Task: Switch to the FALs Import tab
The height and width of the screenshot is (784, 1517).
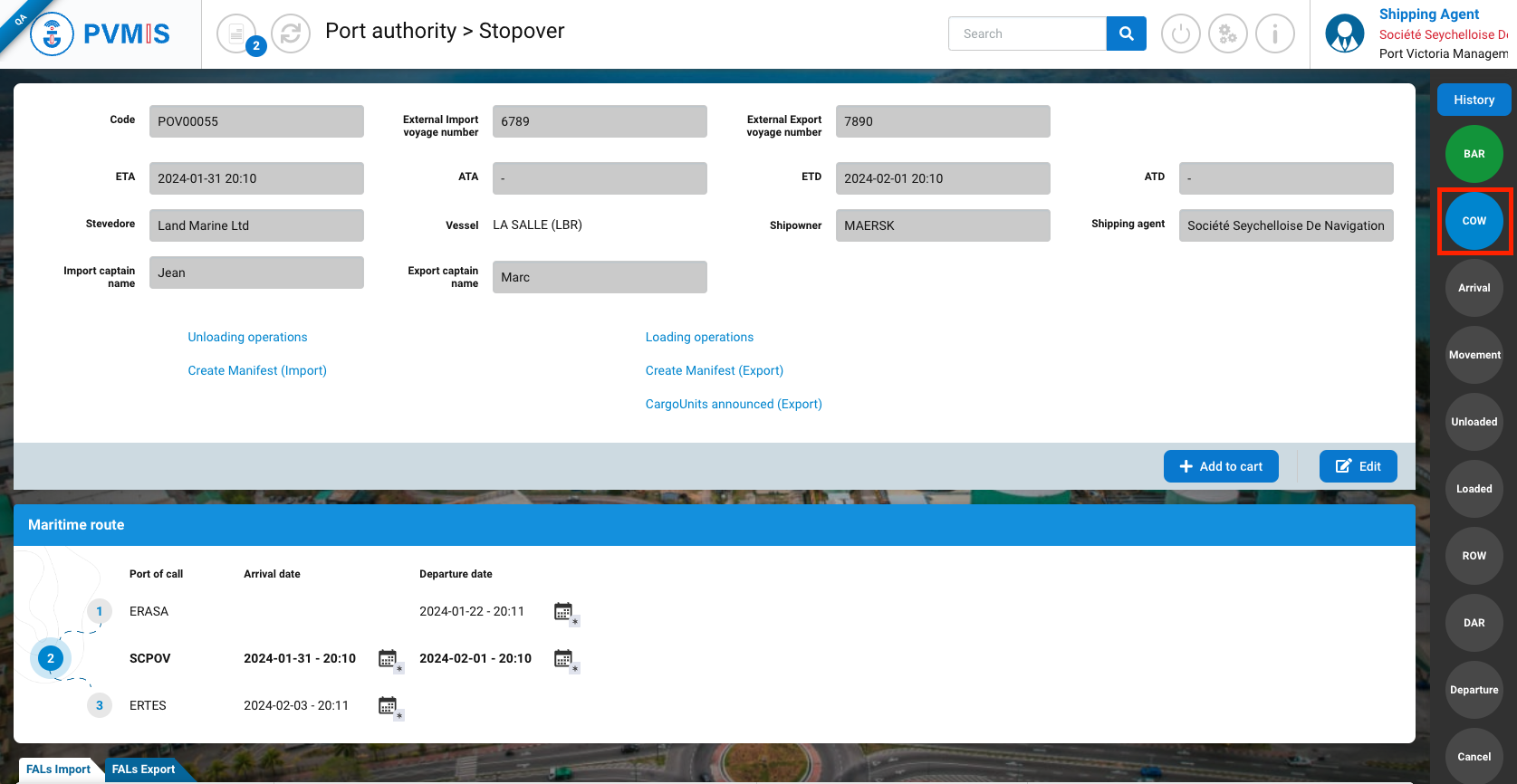Action: 58,770
